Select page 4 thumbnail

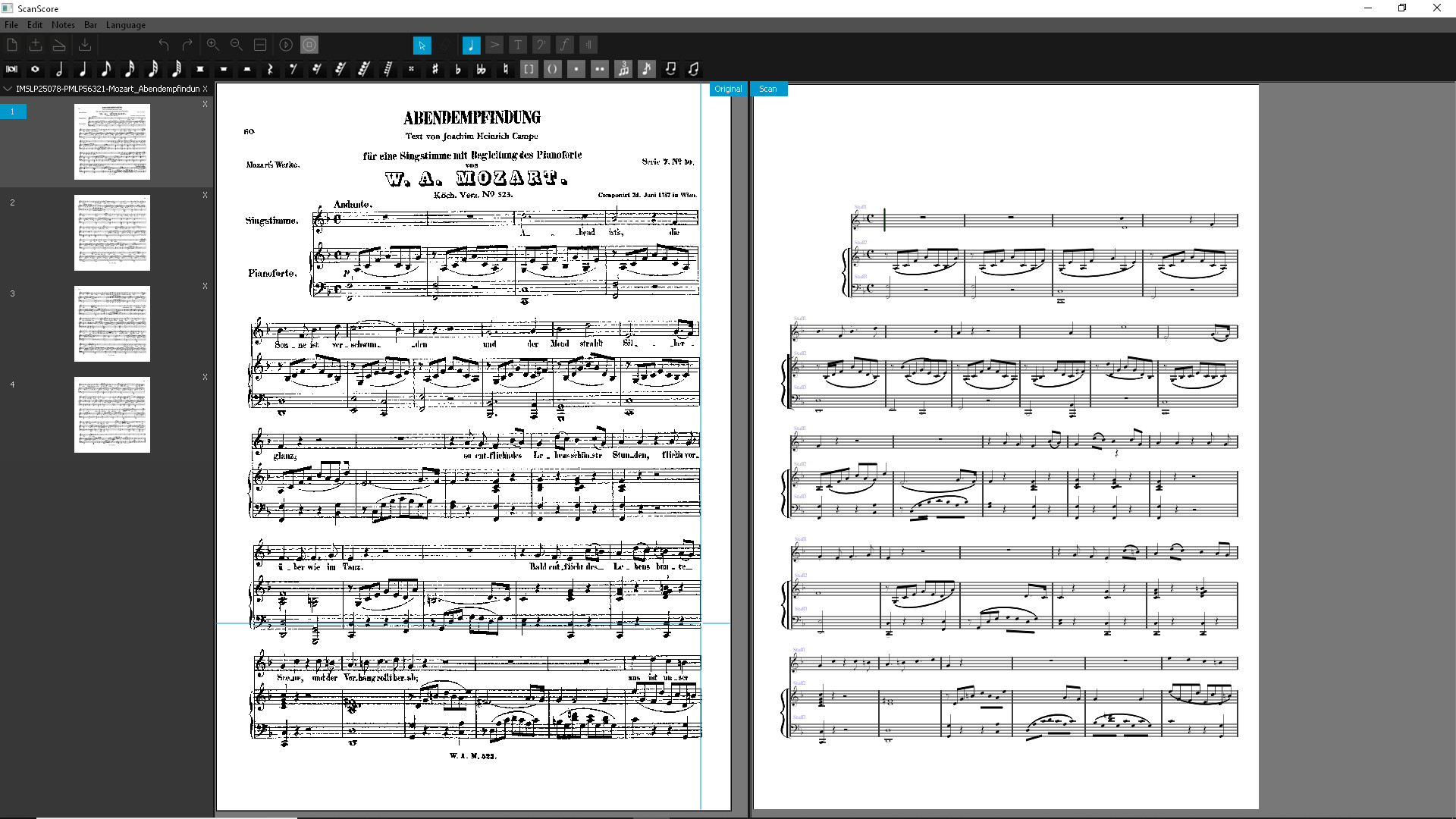[112, 415]
